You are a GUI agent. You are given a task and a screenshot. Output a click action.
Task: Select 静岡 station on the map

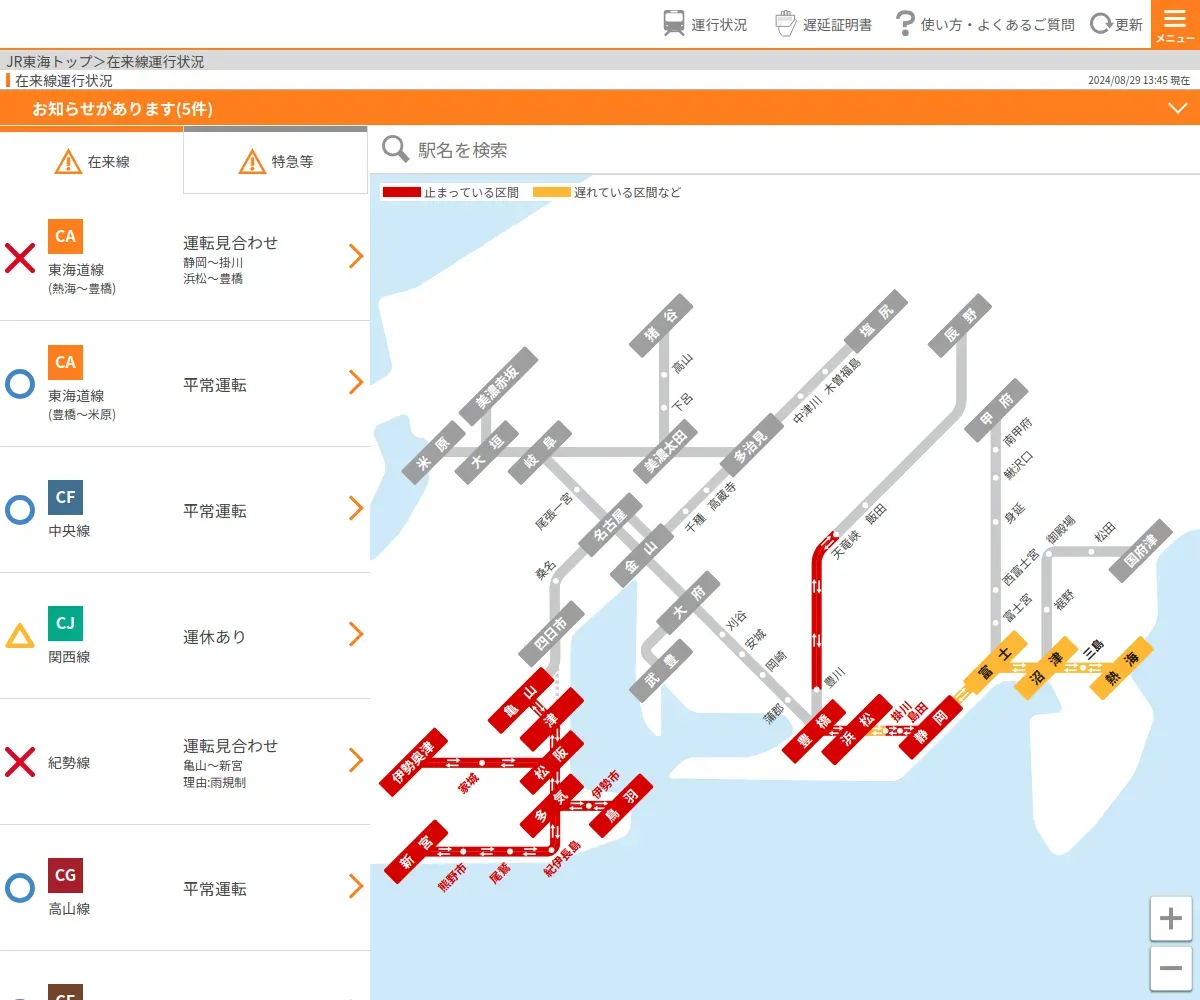pos(930,727)
